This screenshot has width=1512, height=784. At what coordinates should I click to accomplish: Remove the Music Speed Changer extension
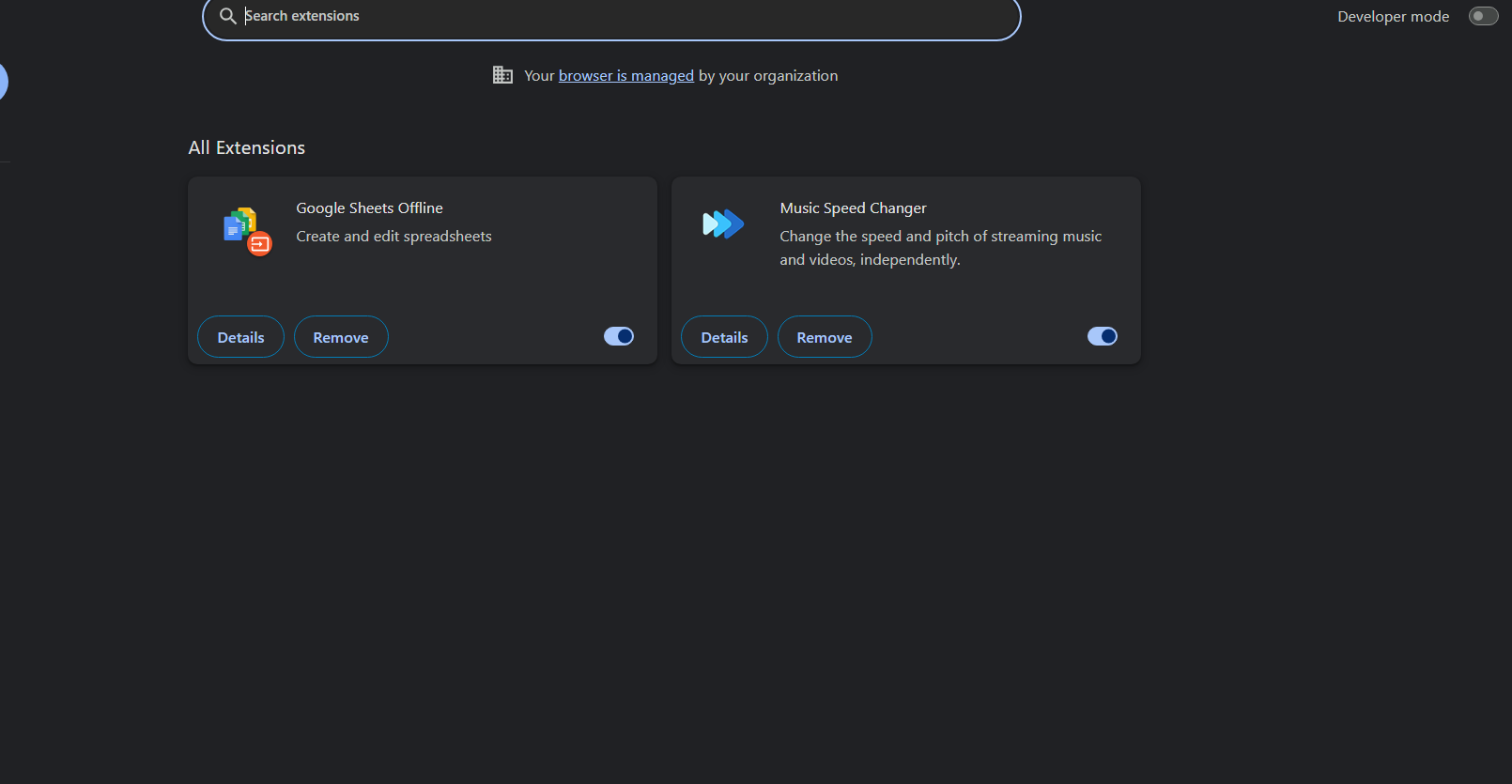(x=825, y=337)
